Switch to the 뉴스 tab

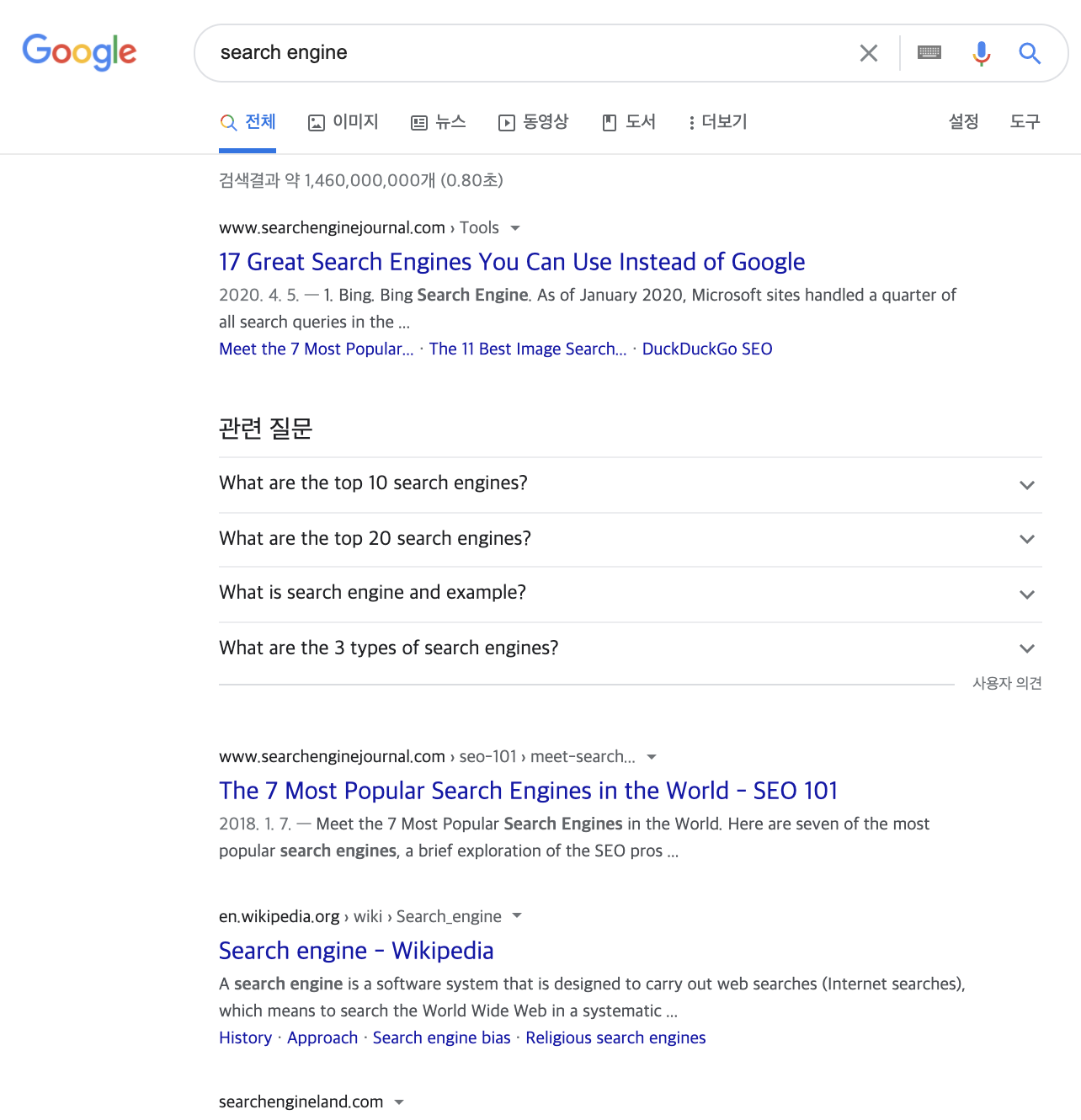pos(438,122)
